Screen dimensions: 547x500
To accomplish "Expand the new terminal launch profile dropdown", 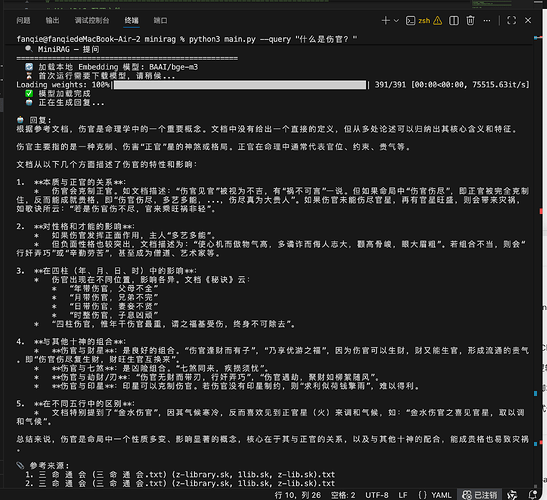I will (396, 21).
